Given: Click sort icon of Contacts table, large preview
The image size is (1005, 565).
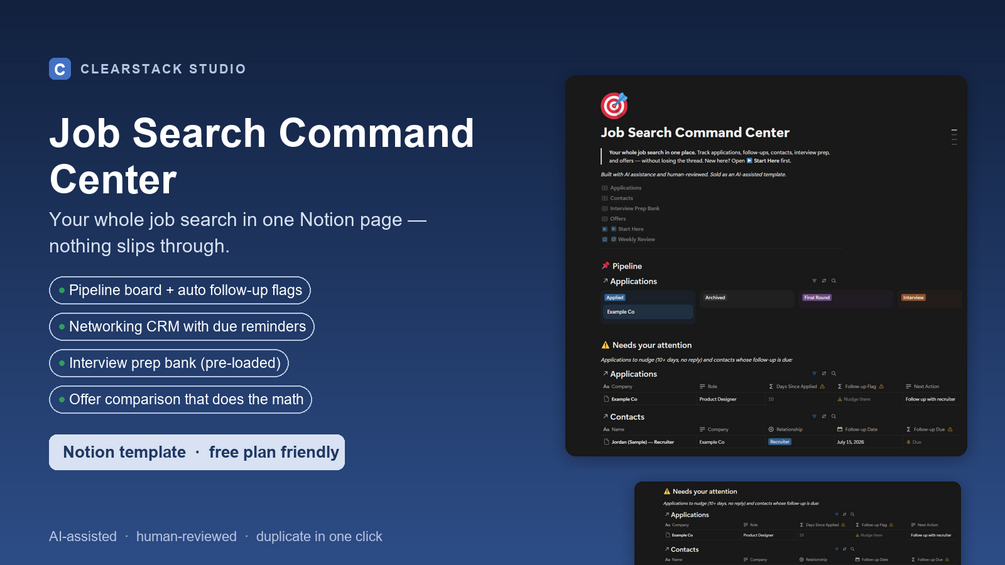Looking at the screenshot, I should pyautogui.click(x=824, y=416).
